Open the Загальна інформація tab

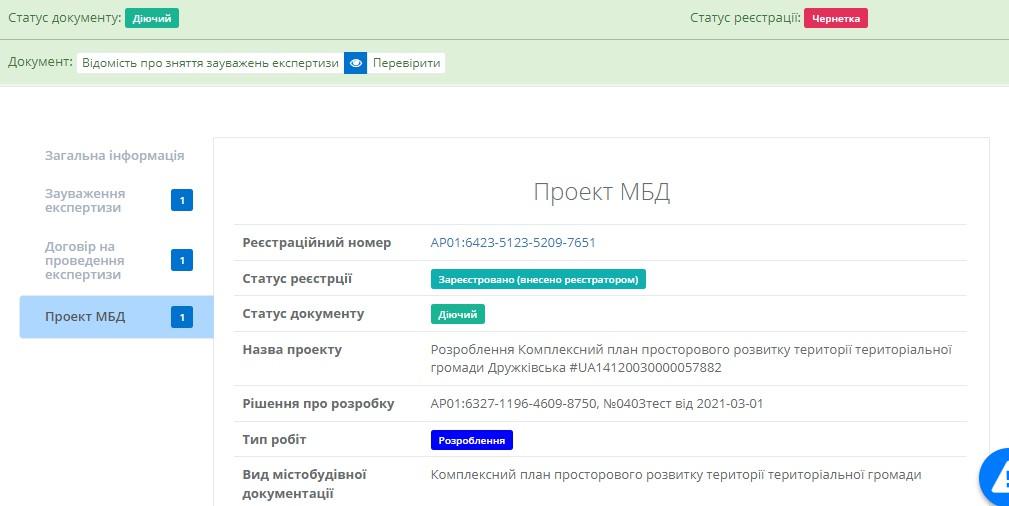[x=114, y=156]
